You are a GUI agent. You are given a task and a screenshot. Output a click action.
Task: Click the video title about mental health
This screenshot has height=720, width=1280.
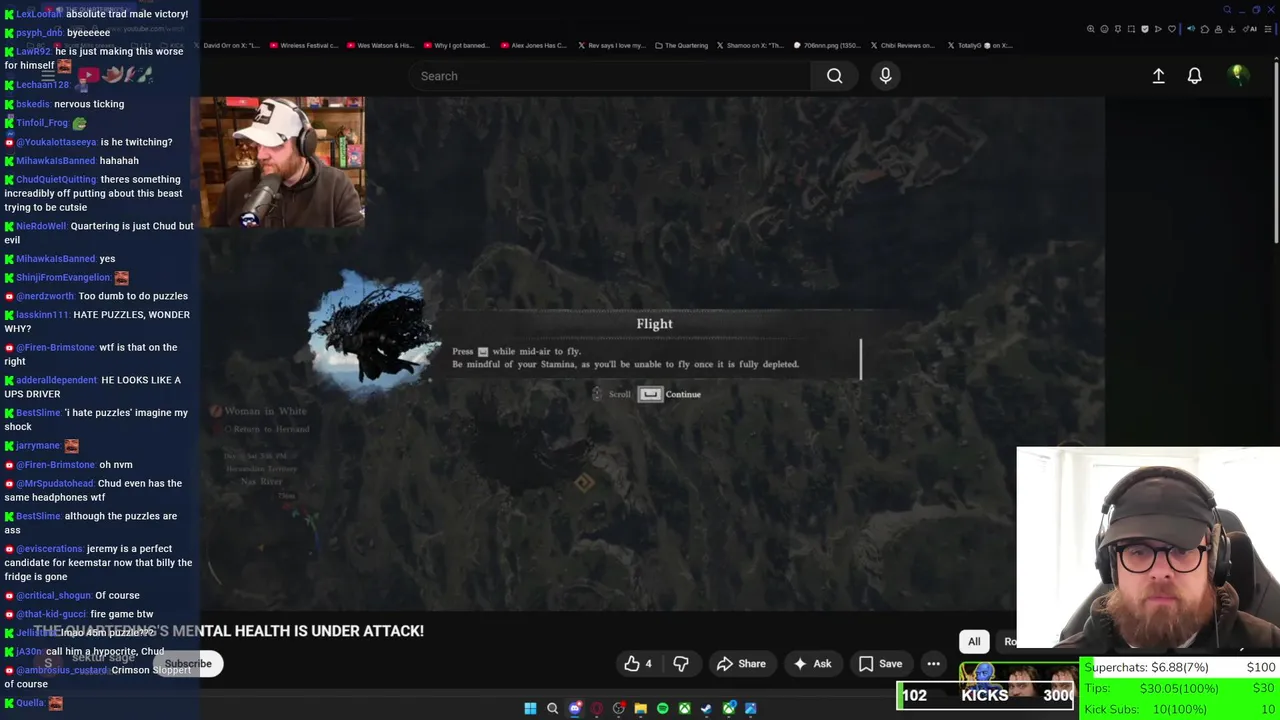coord(230,631)
